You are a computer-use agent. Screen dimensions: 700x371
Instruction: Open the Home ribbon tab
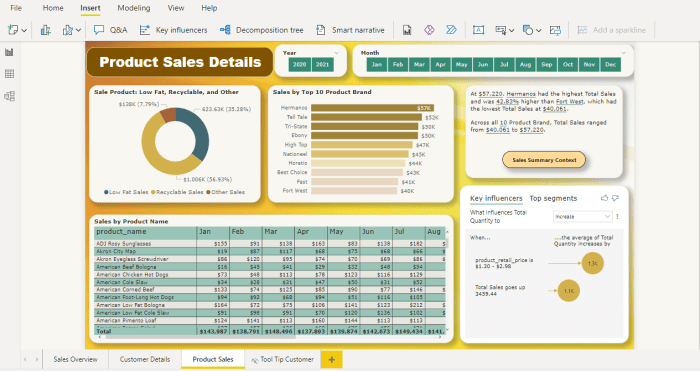pyautogui.click(x=53, y=8)
